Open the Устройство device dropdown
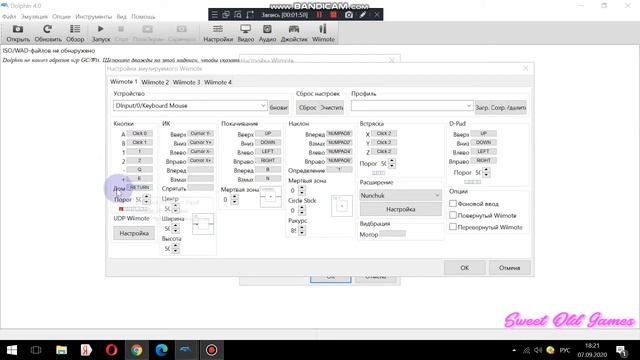Image resolution: width=640 pixels, height=360 pixels. [x=190, y=106]
